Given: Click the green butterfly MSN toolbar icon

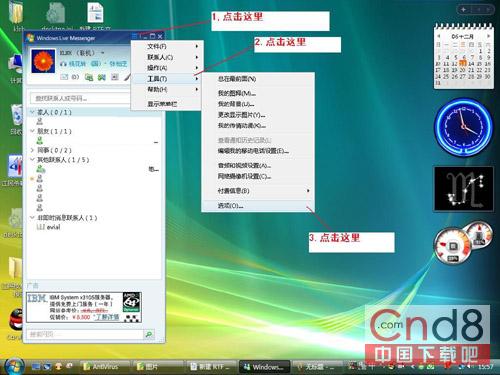Looking at the screenshot, I should (x=102, y=77).
